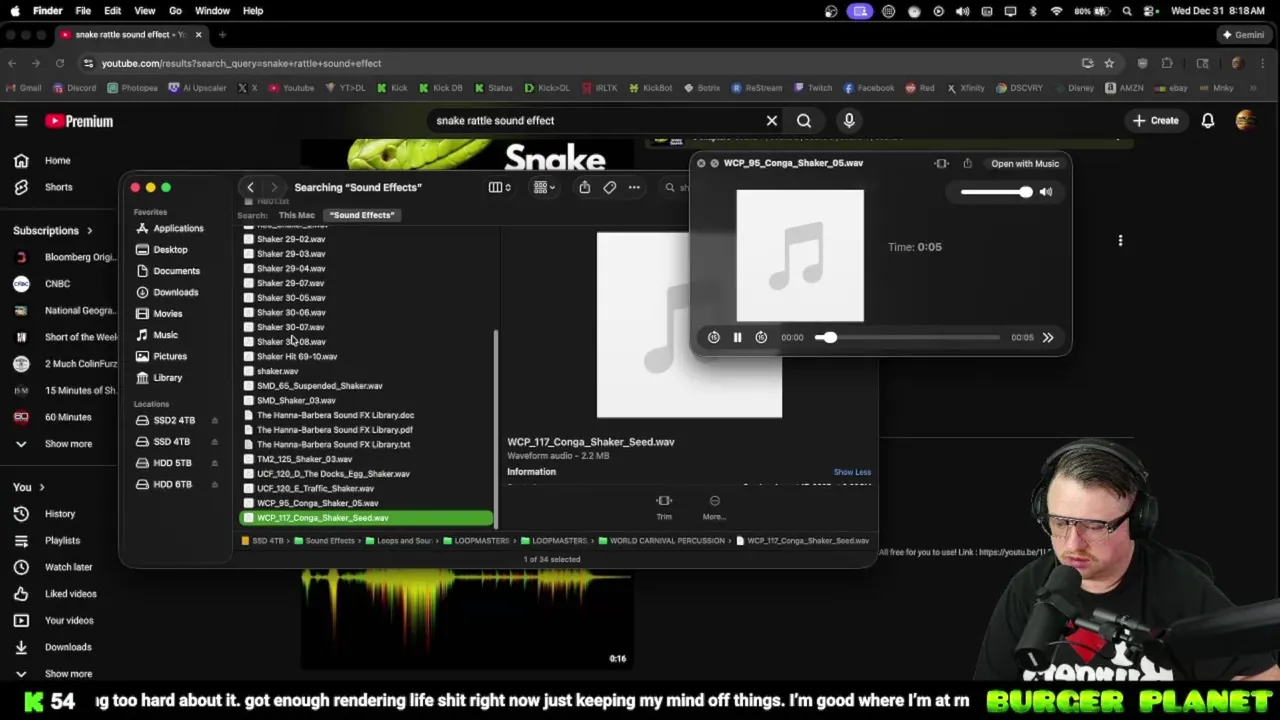Expand the Quick Look double-chevron more controls
This screenshot has width=1280, height=720.
click(1048, 338)
